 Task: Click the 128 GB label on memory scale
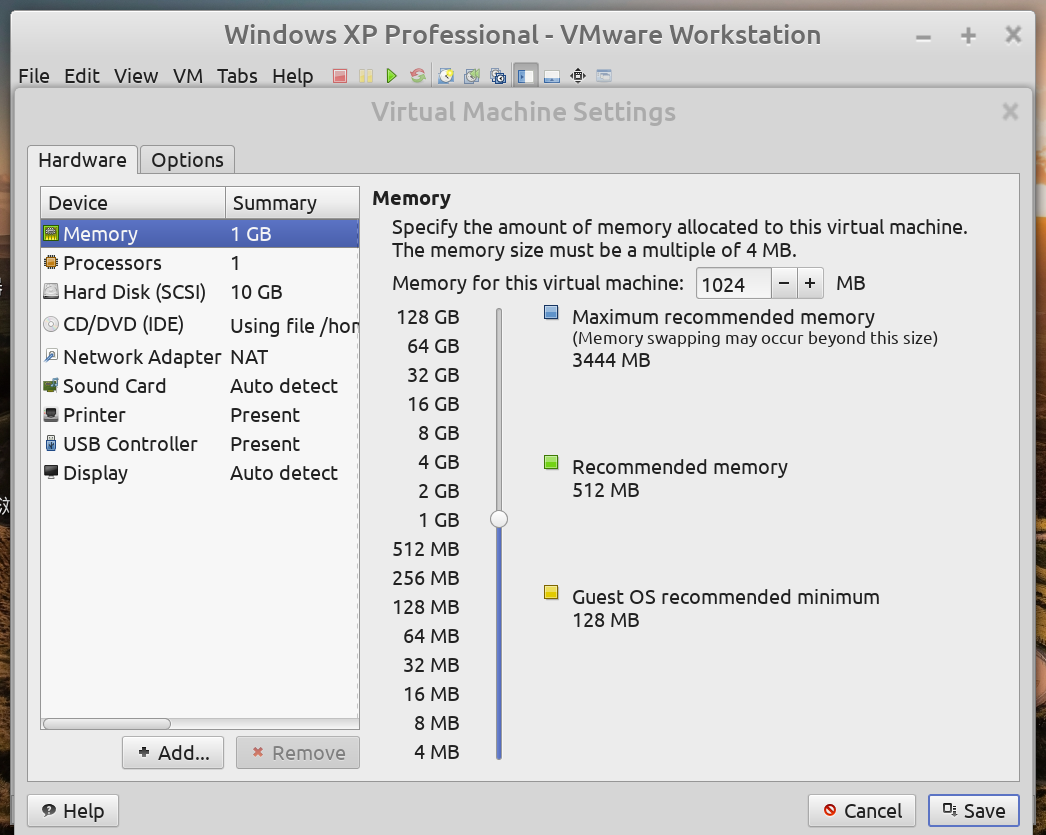pos(428,317)
